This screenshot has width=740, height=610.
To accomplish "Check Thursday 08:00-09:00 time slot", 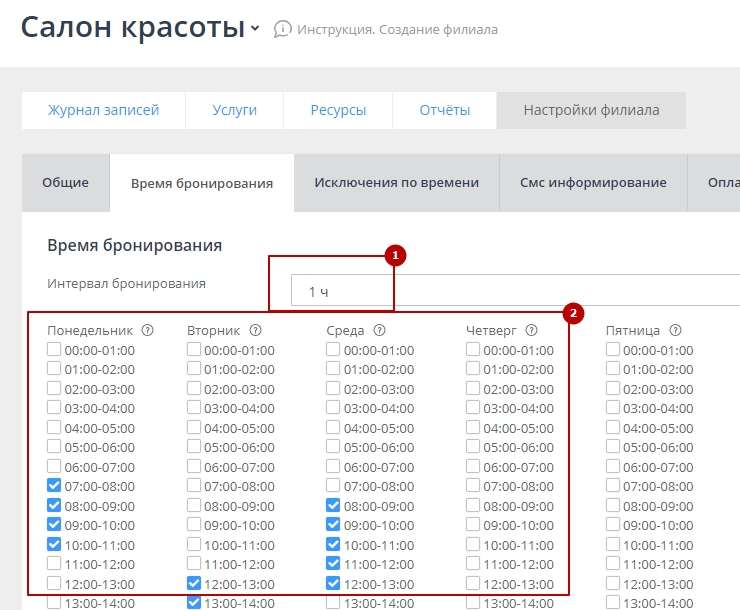I will (473, 505).
